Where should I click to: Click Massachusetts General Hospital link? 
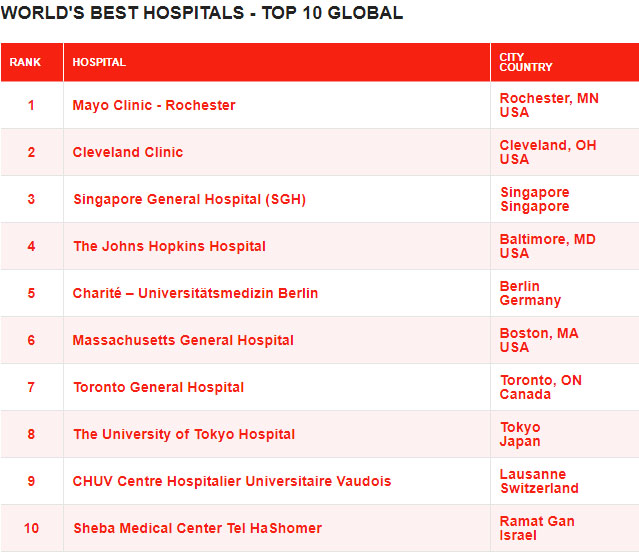click(x=183, y=341)
